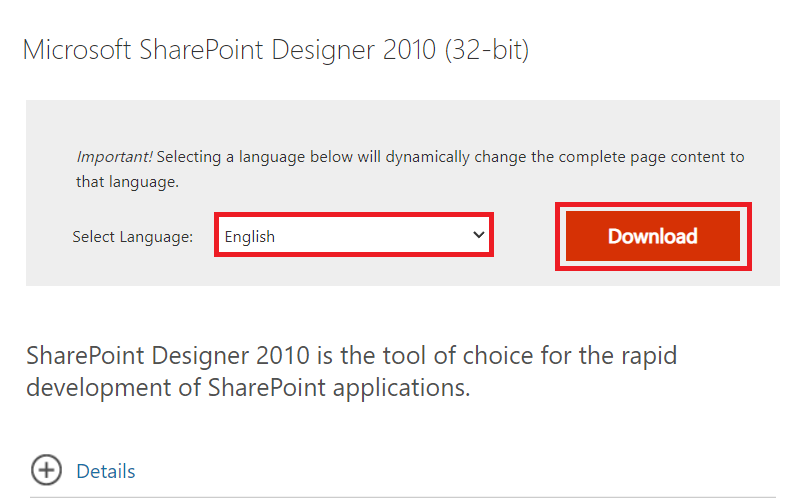Click "development of SharePoint applications" text line

pyautogui.click(x=248, y=388)
